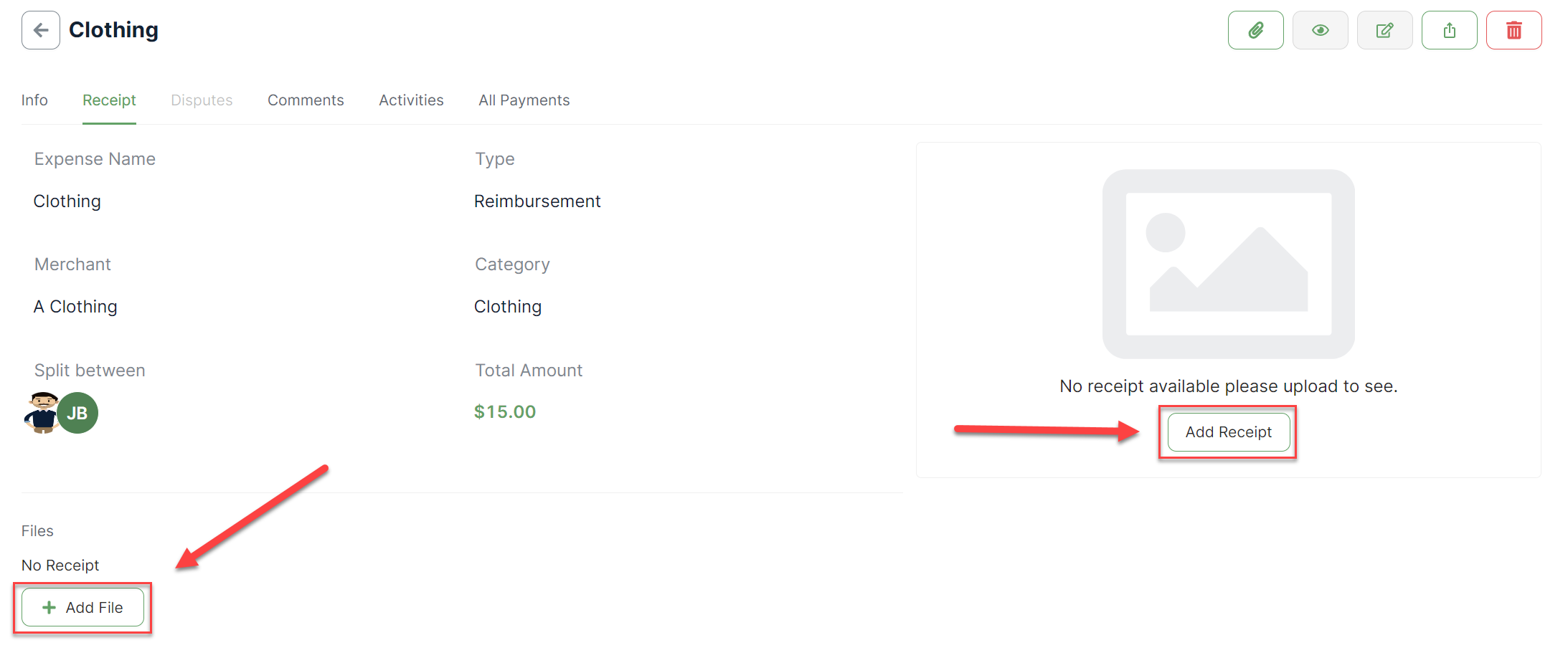Go to the Activities tab
1568x658 pixels.
pos(411,100)
